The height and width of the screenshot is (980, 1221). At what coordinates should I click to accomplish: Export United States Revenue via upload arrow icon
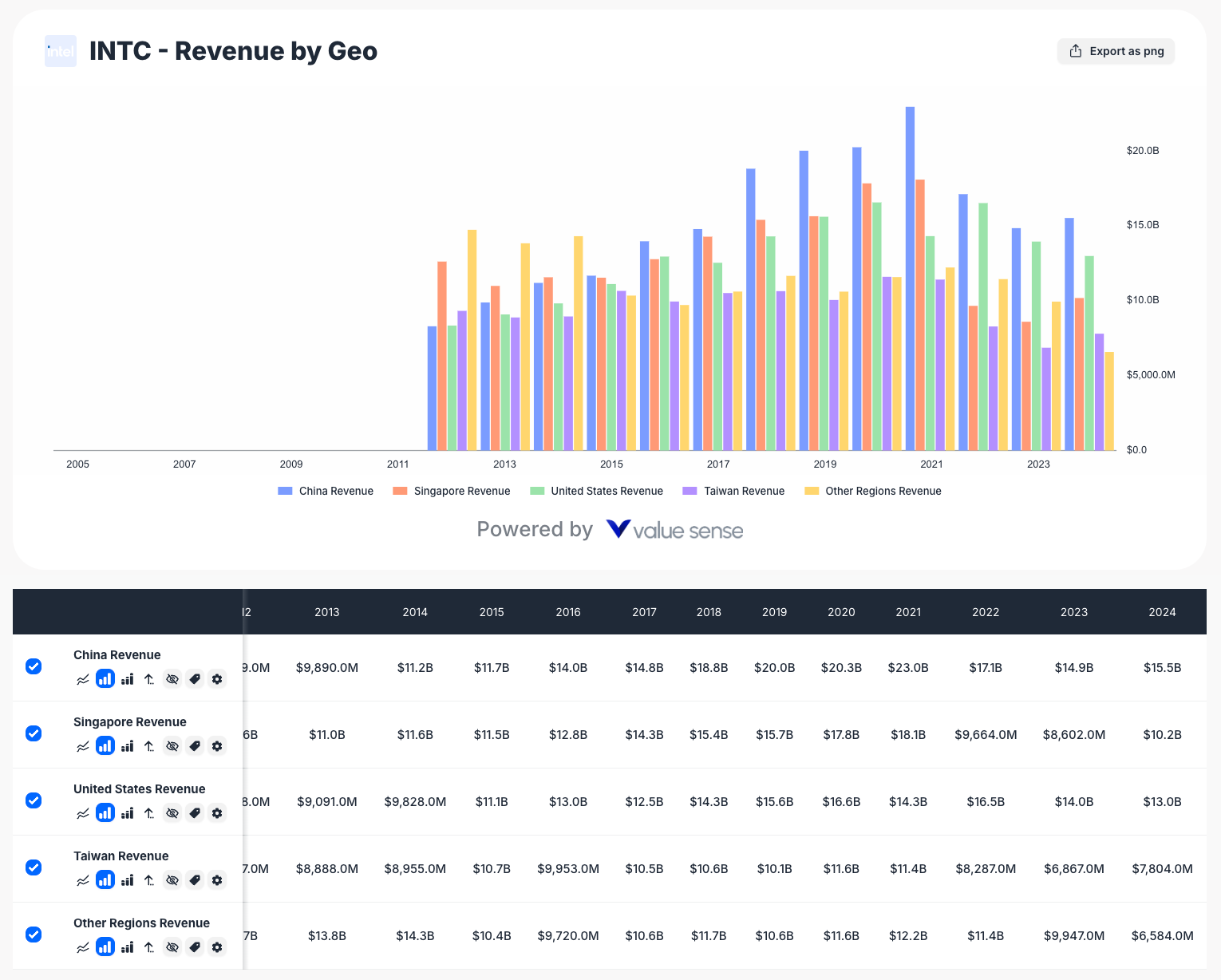point(148,812)
